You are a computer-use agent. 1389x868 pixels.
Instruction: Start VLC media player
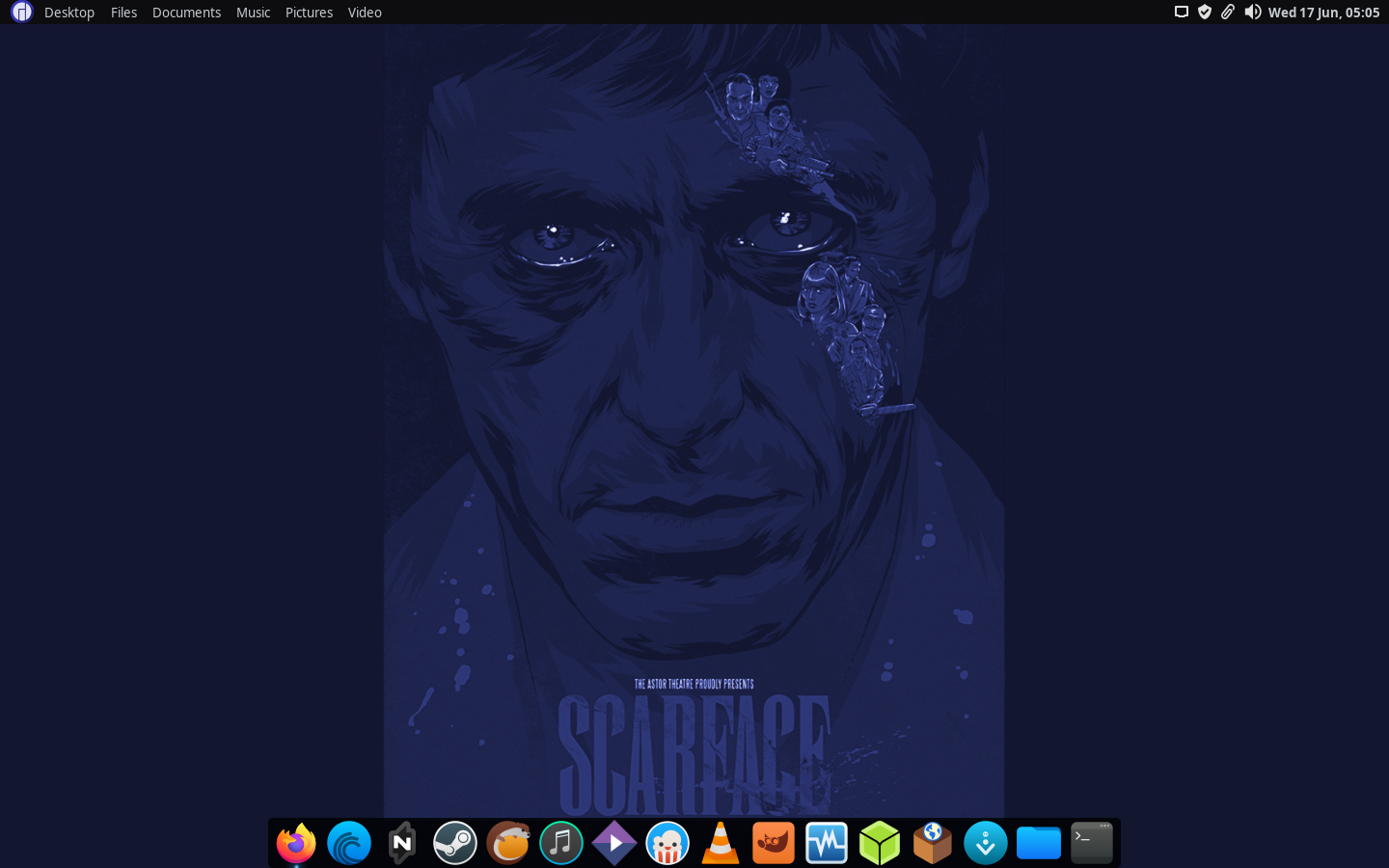point(721,843)
